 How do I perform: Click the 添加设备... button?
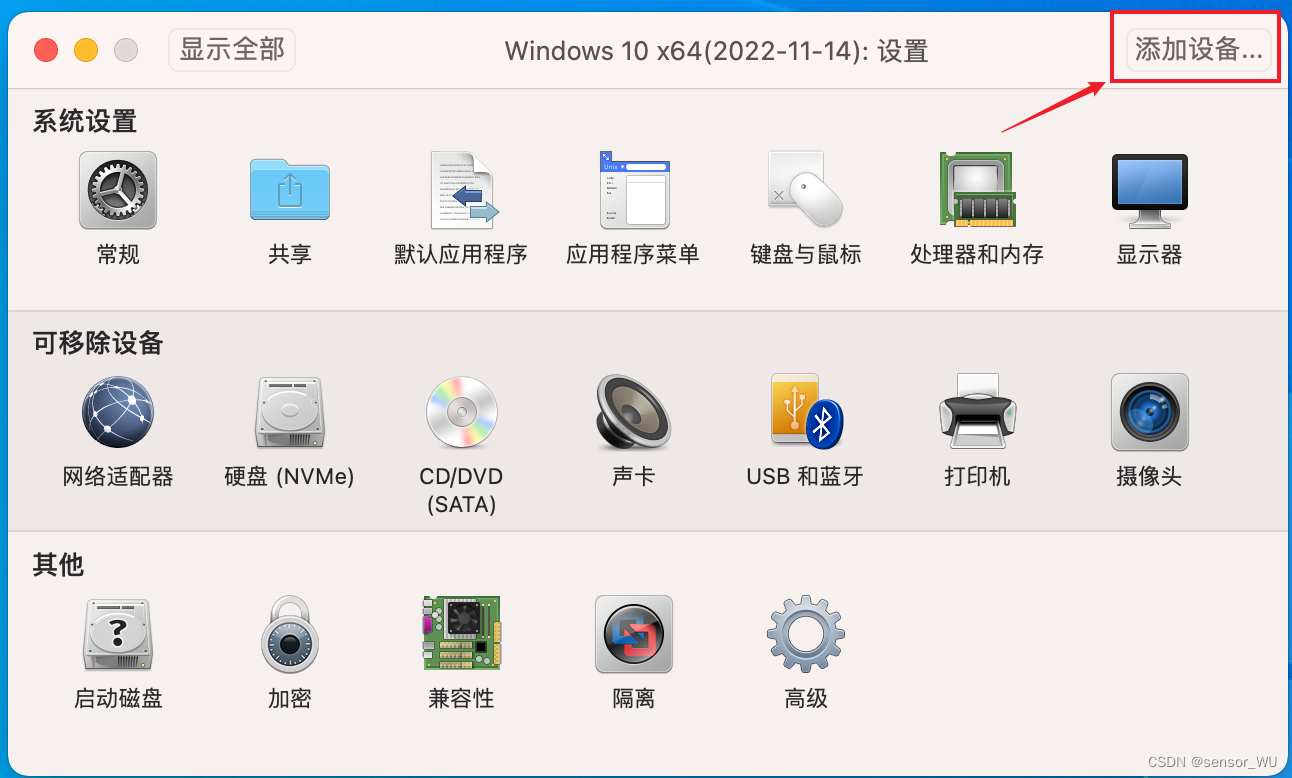(x=1198, y=49)
